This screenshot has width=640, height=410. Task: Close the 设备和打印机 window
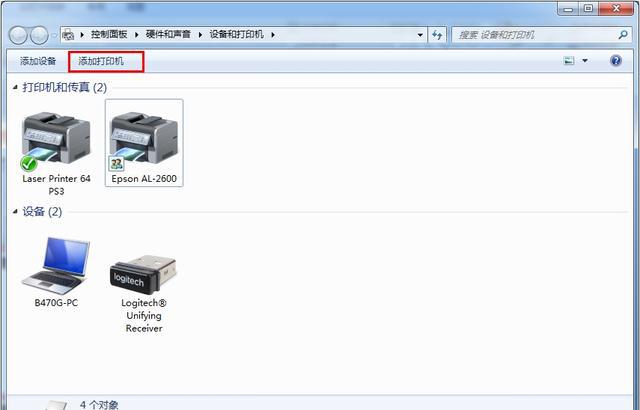(616, 9)
